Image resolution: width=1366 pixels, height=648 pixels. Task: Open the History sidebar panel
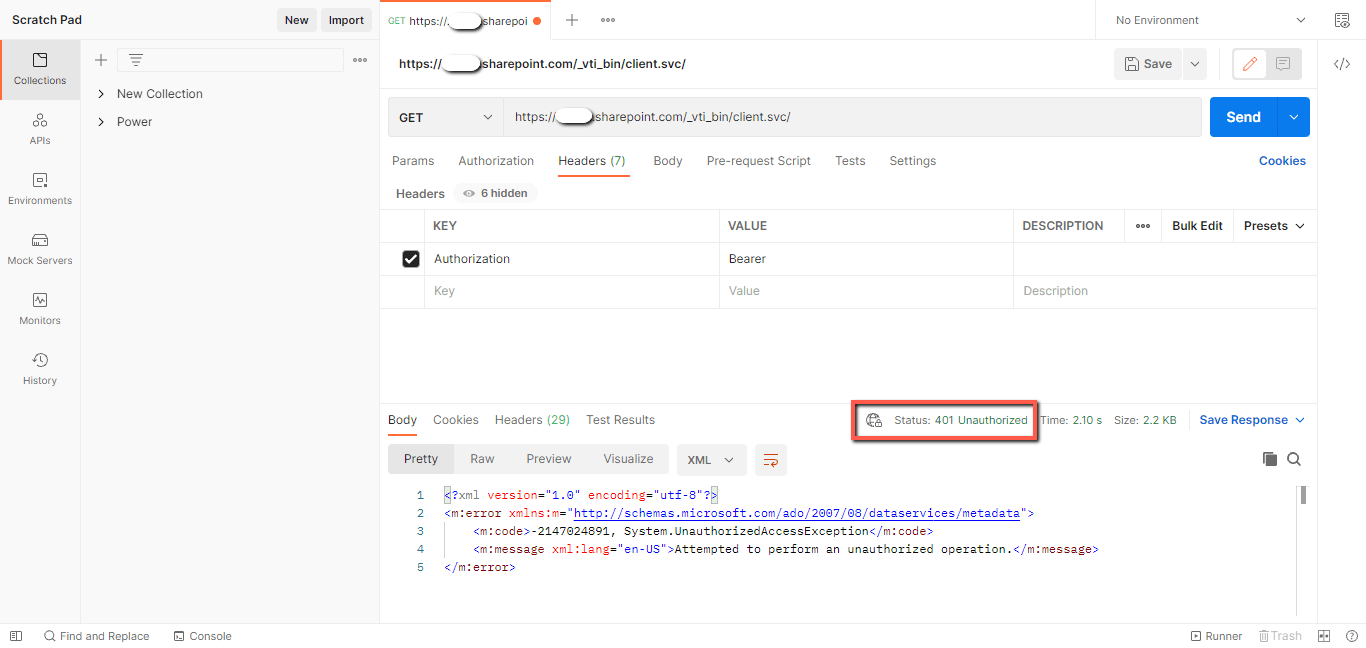click(x=40, y=369)
